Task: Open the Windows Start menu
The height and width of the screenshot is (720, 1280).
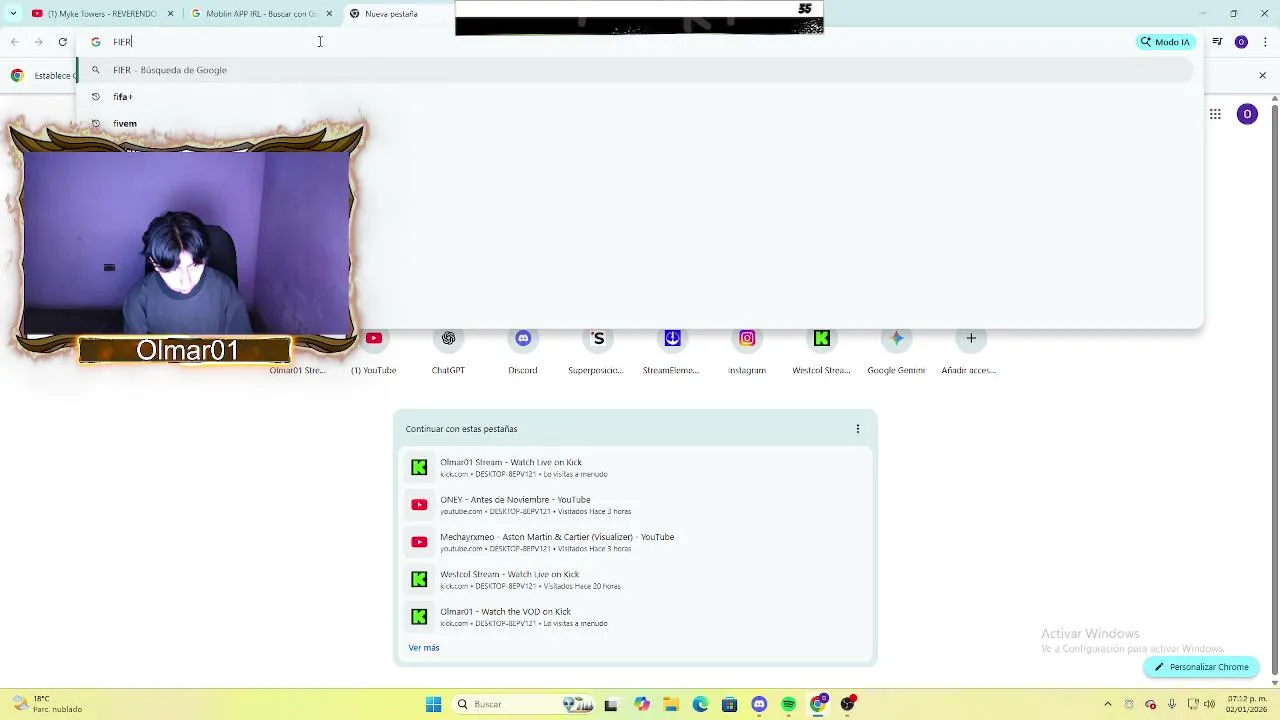Action: (x=433, y=704)
